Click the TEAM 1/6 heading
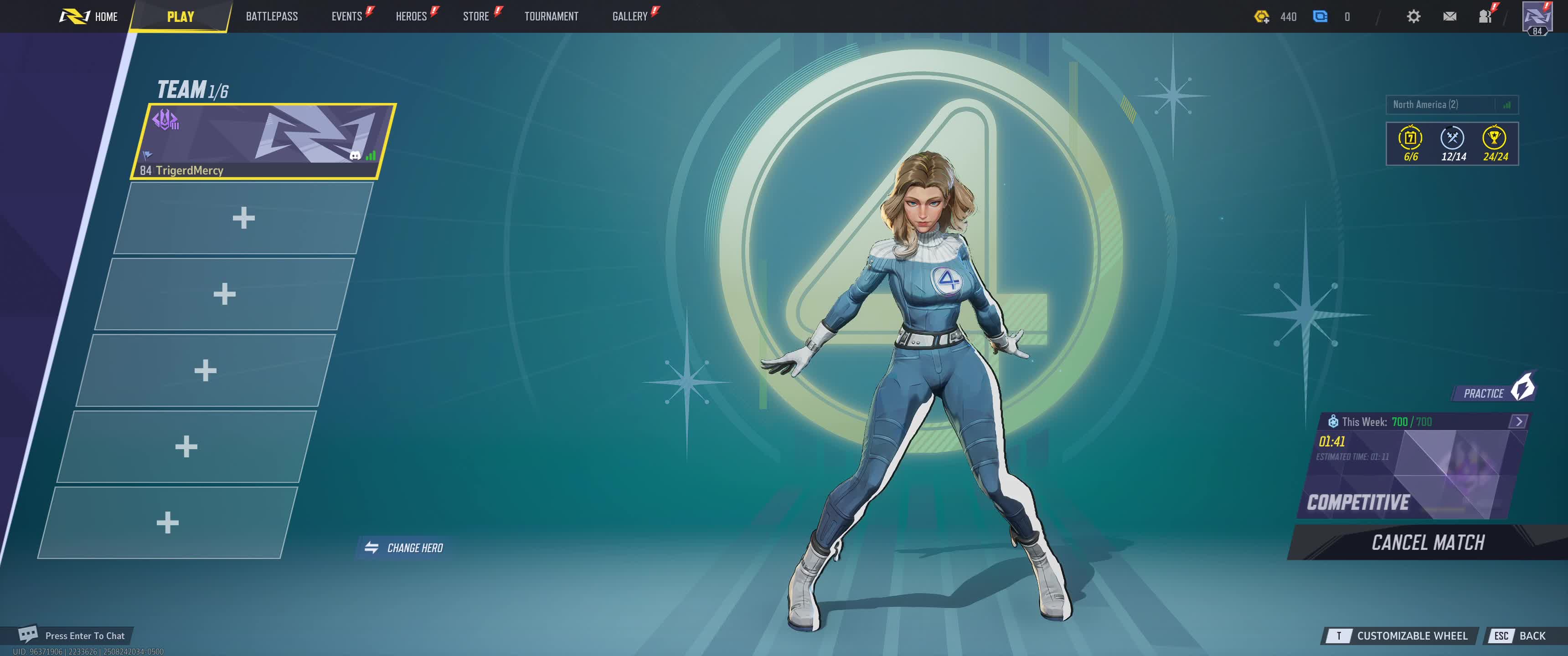1568x656 pixels. tap(192, 89)
